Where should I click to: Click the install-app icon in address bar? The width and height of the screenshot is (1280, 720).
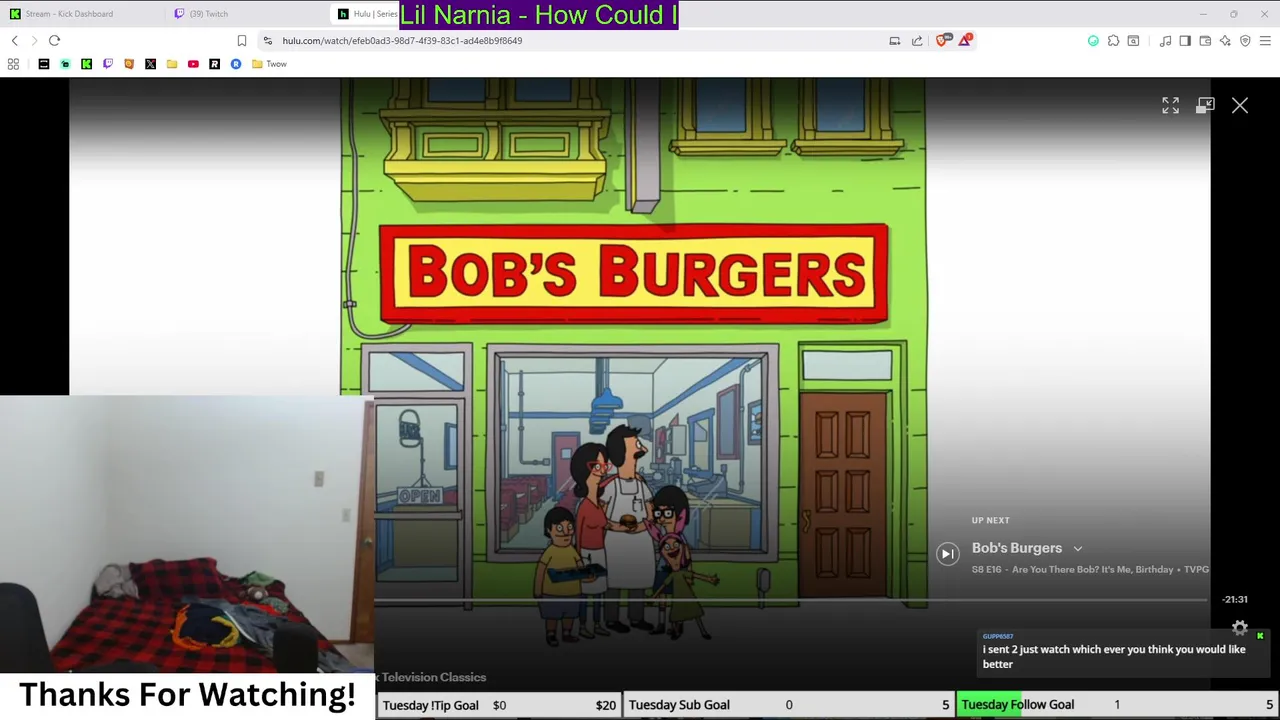[894, 41]
